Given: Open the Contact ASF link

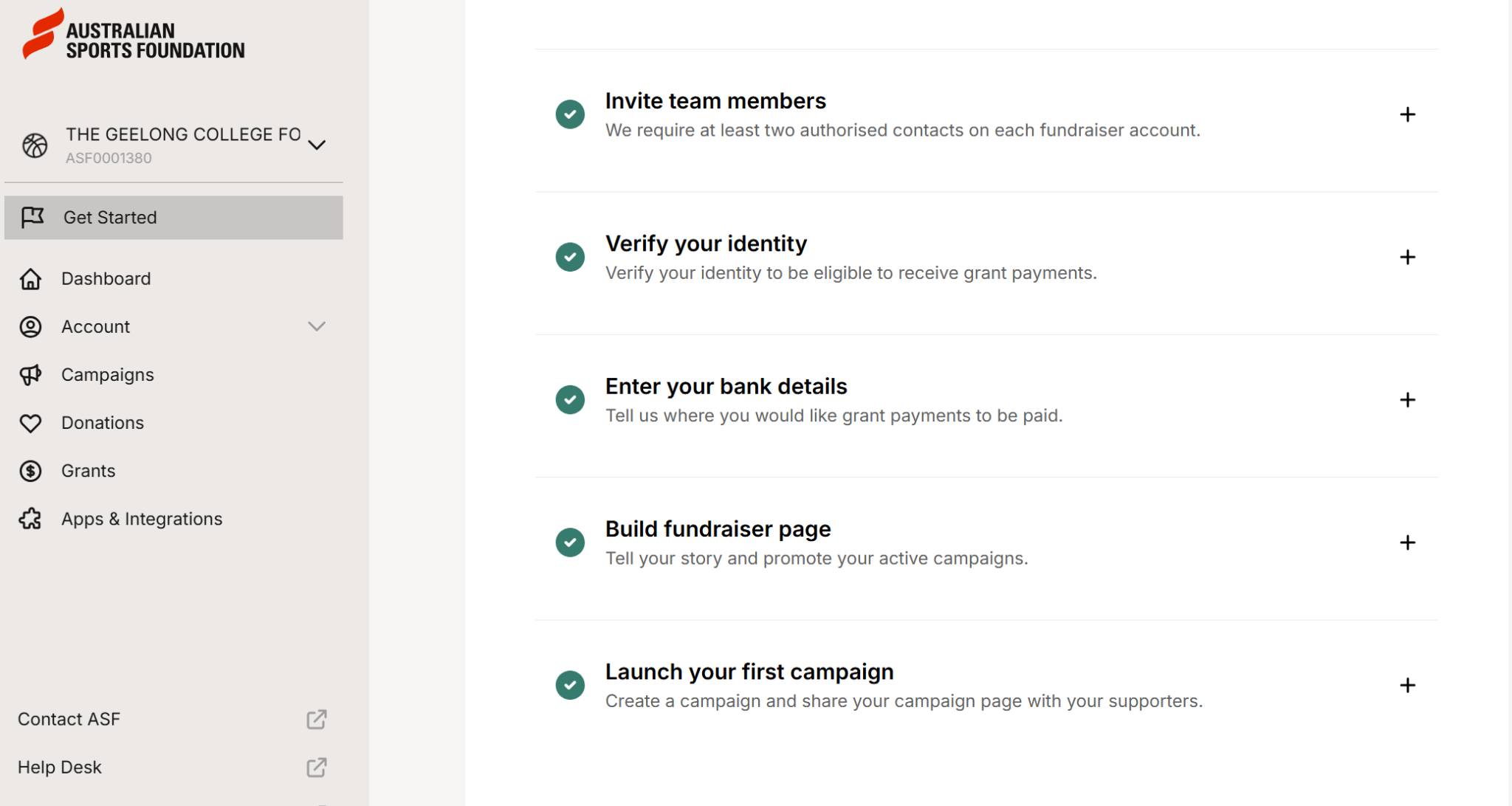Looking at the screenshot, I should (x=69, y=719).
